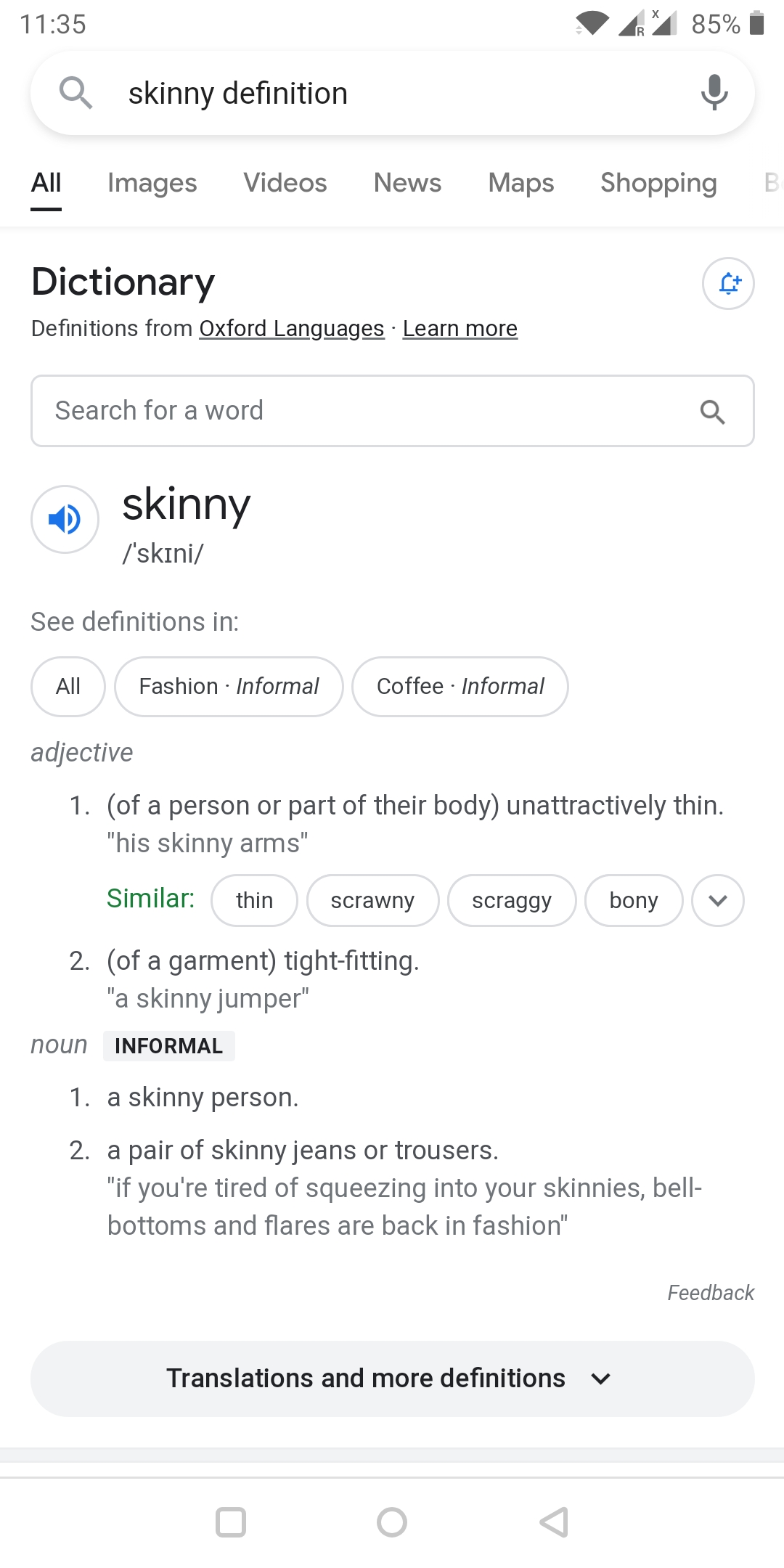Tap the Feedback link
This screenshot has width=784, height=1568.
pos(711,1293)
